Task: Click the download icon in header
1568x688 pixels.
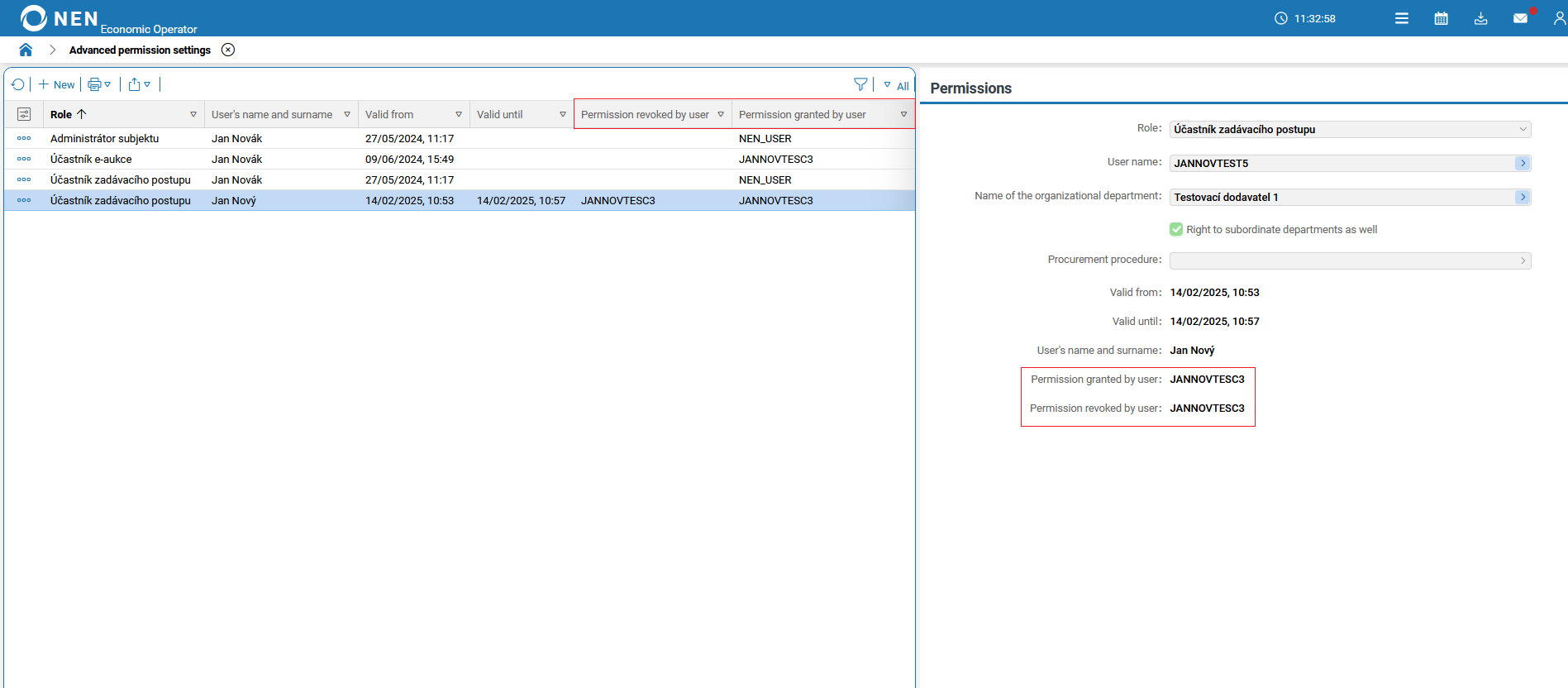Action: (x=1480, y=18)
